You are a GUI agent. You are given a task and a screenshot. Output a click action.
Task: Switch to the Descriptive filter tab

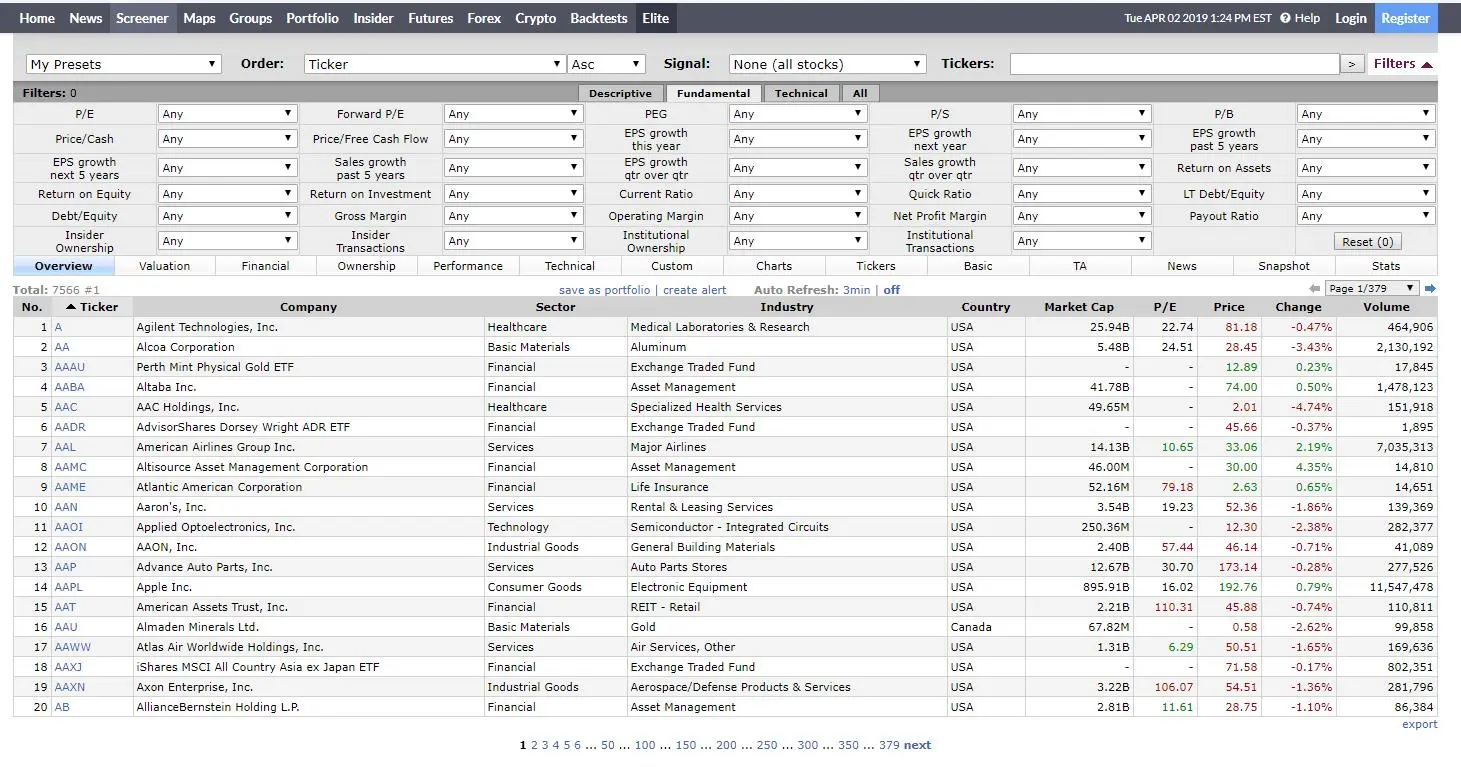[620, 93]
